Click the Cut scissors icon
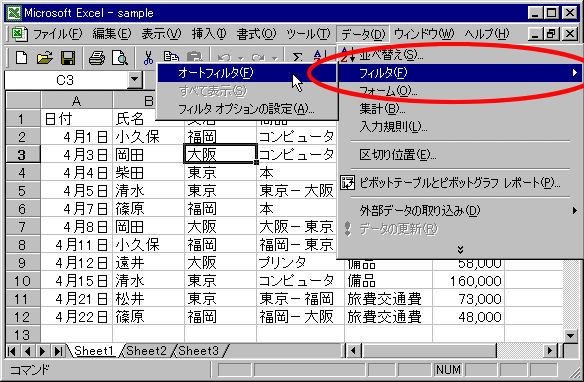Viewport: 584px width, 382px height. (x=148, y=58)
